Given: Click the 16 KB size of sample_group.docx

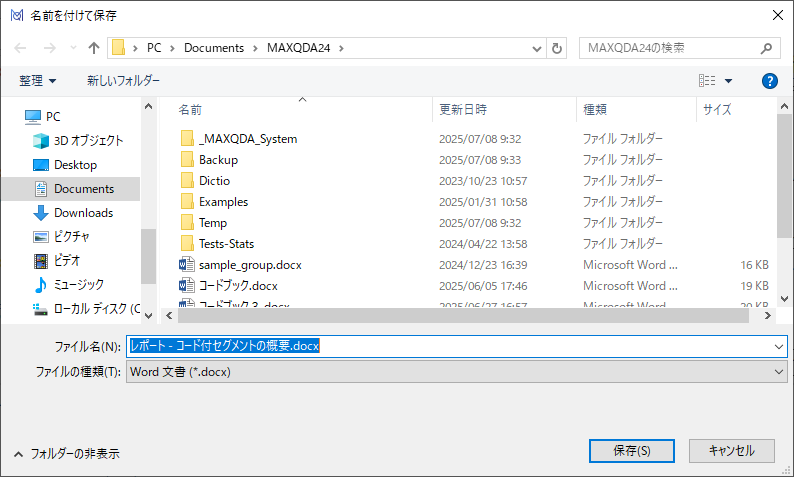Looking at the screenshot, I should pos(755,265).
